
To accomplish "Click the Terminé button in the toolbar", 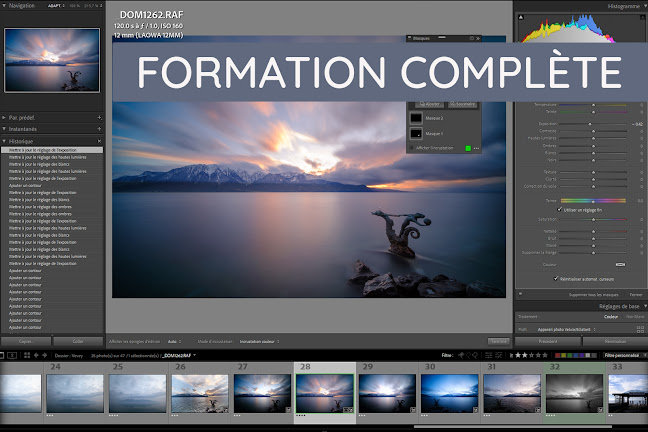I will tap(498, 341).
